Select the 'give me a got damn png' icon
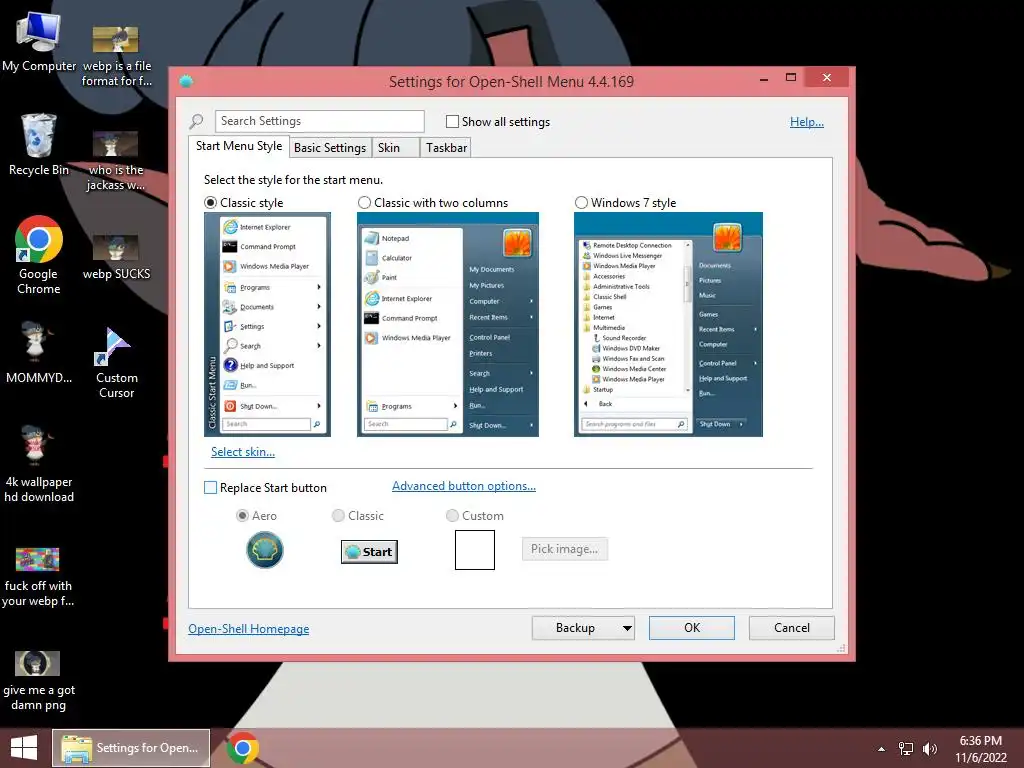1024x768 pixels. [39, 681]
